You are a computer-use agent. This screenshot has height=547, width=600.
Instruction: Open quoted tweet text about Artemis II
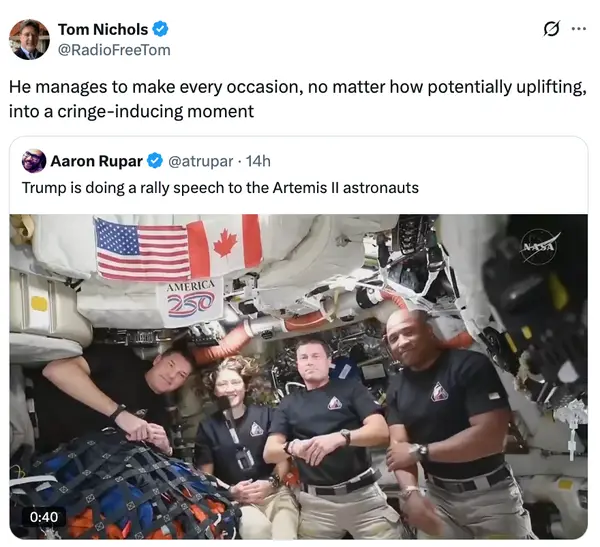tap(220, 188)
